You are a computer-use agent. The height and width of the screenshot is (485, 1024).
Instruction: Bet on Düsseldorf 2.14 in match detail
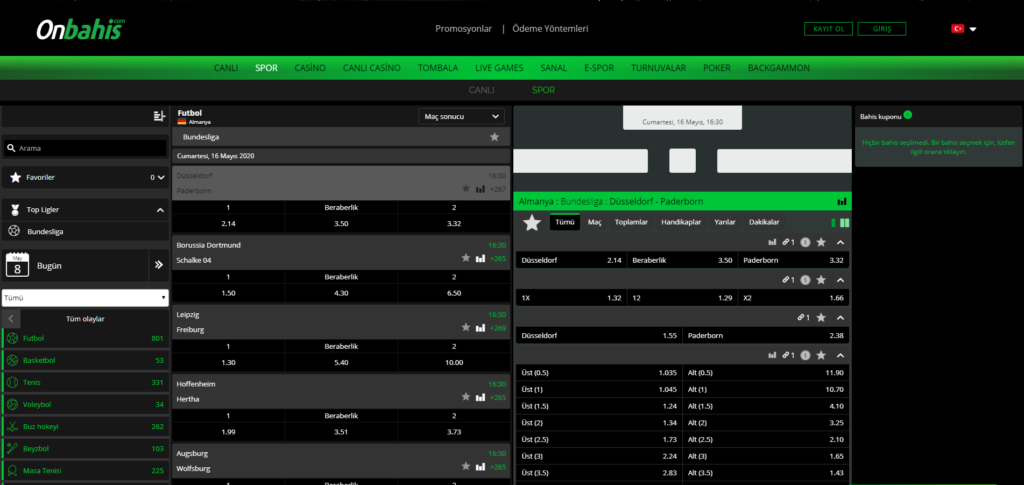point(571,260)
